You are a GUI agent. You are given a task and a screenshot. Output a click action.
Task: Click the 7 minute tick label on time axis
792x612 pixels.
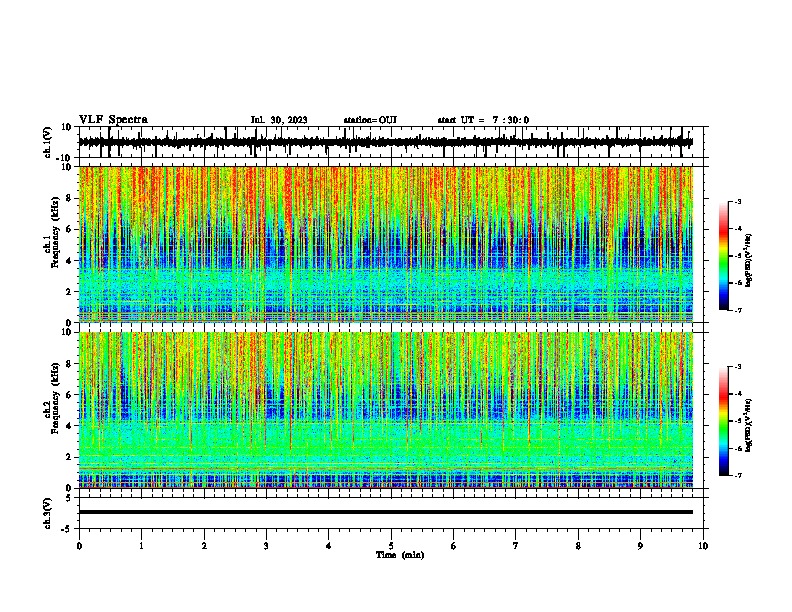coord(516,546)
